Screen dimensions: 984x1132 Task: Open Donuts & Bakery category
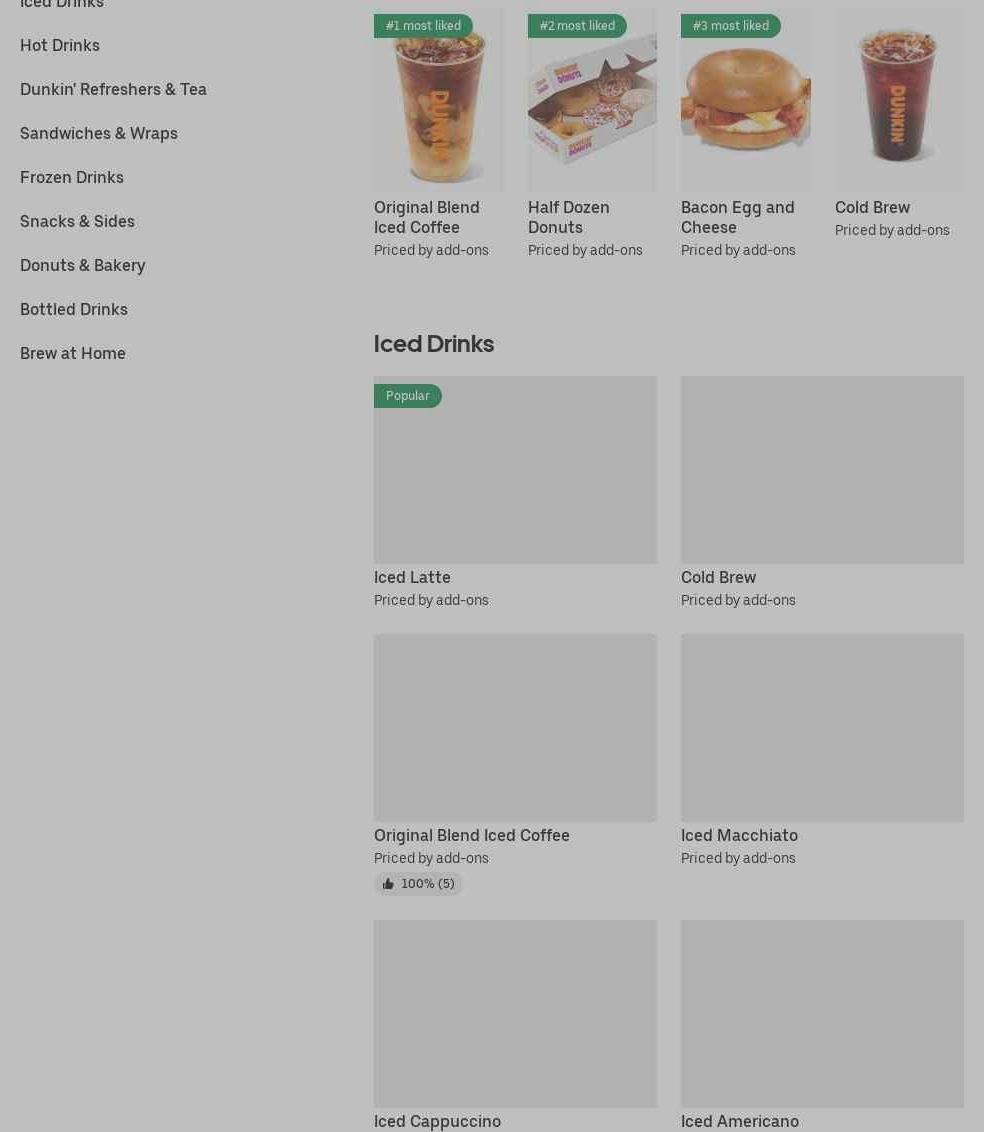[82, 266]
